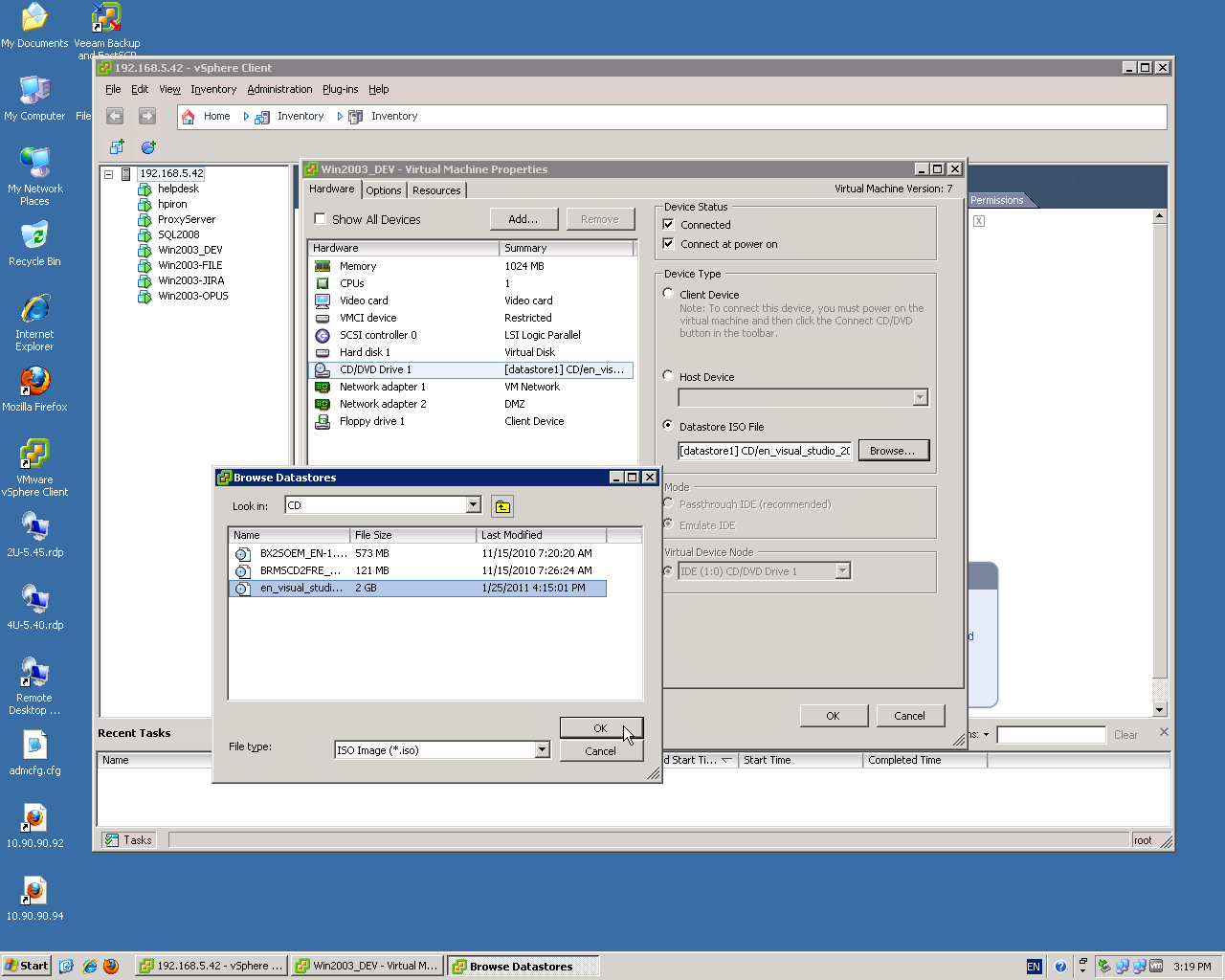The height and width of the screenshot is (980, 1225).
Task: Open the Plug-ins menu
Action: click(341, 90)
